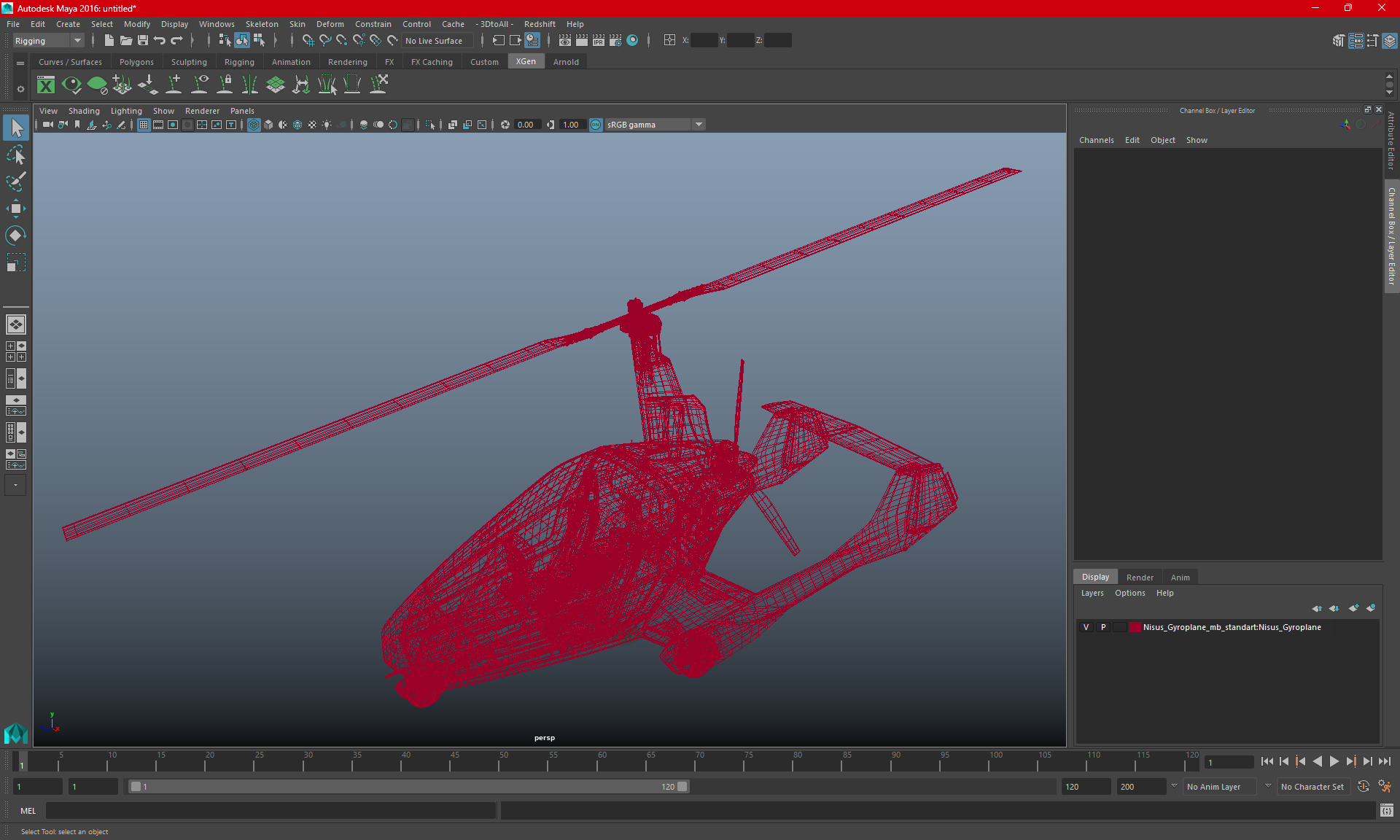Click the IPR render icon
Image resolution: width=1400 pixels, height=840 pixels.
click(598, 41)
